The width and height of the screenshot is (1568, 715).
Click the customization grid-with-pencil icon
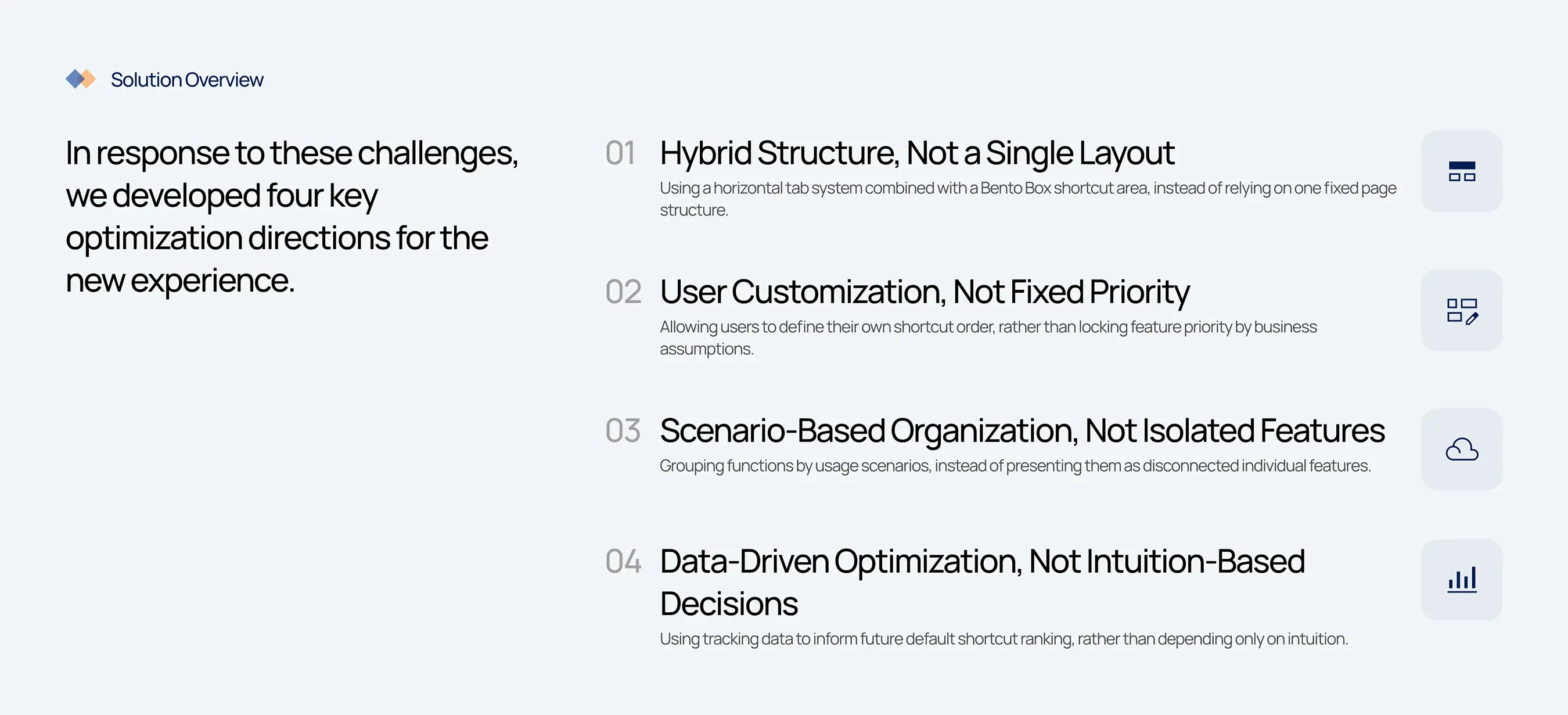(x=1462, y=311)
